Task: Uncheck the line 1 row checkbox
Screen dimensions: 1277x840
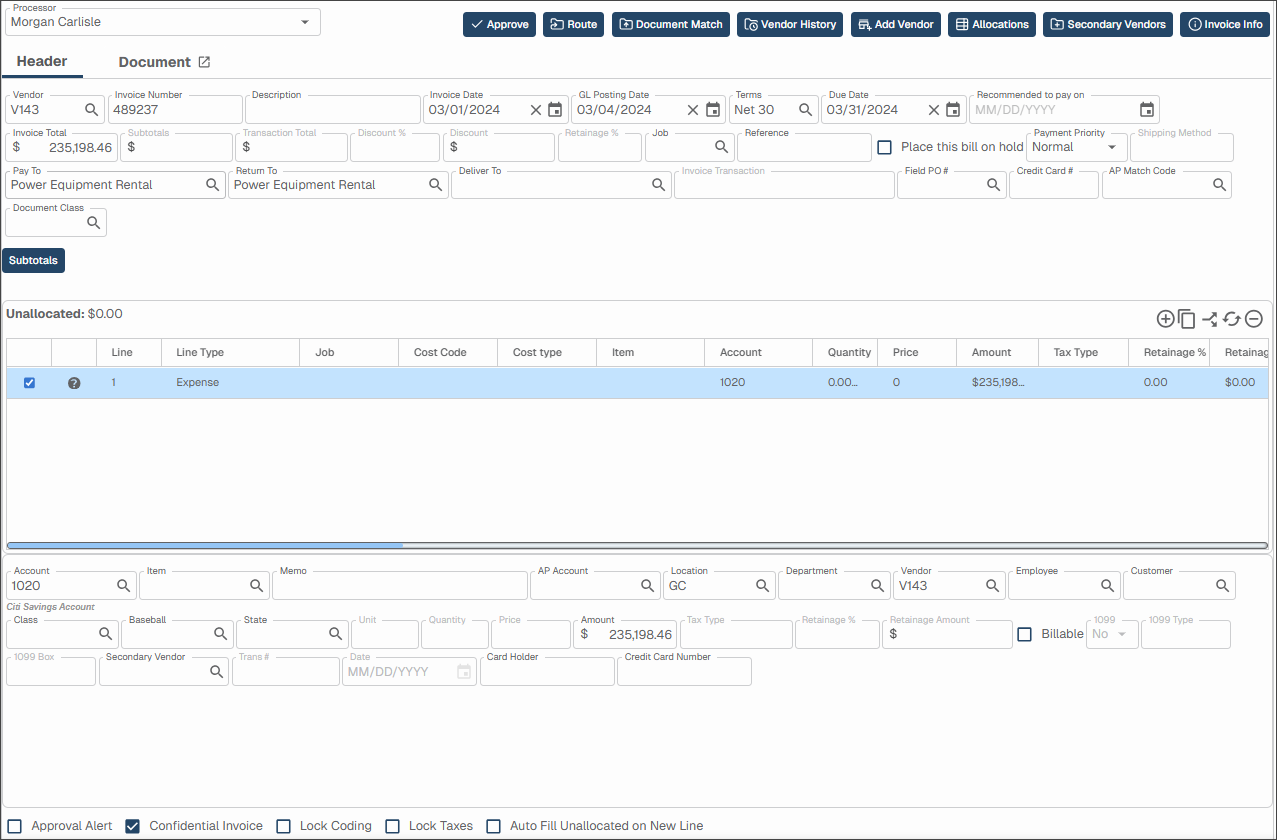Action: (x=29, y=383)
